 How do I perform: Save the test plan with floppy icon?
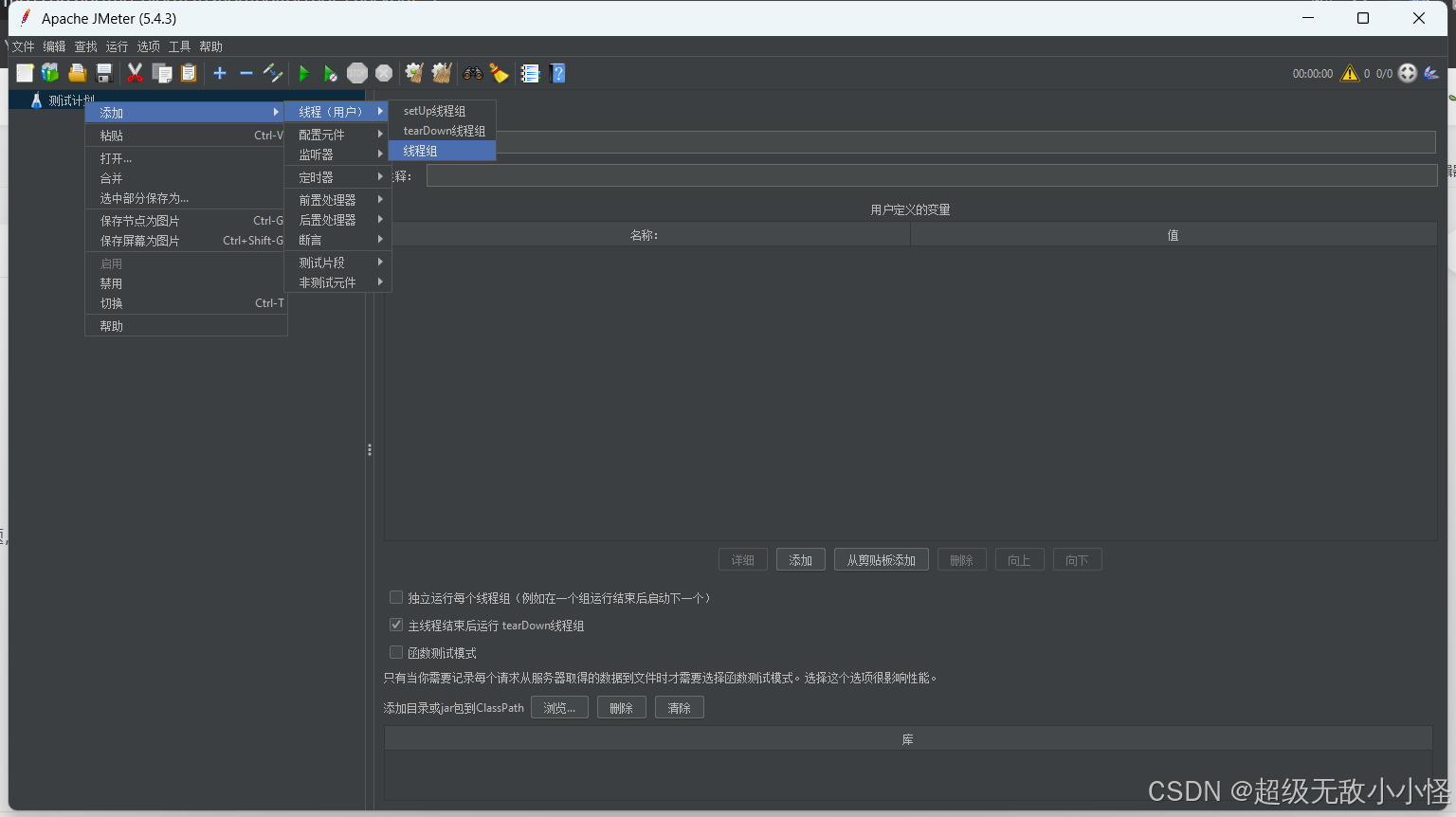click(104, 73)
